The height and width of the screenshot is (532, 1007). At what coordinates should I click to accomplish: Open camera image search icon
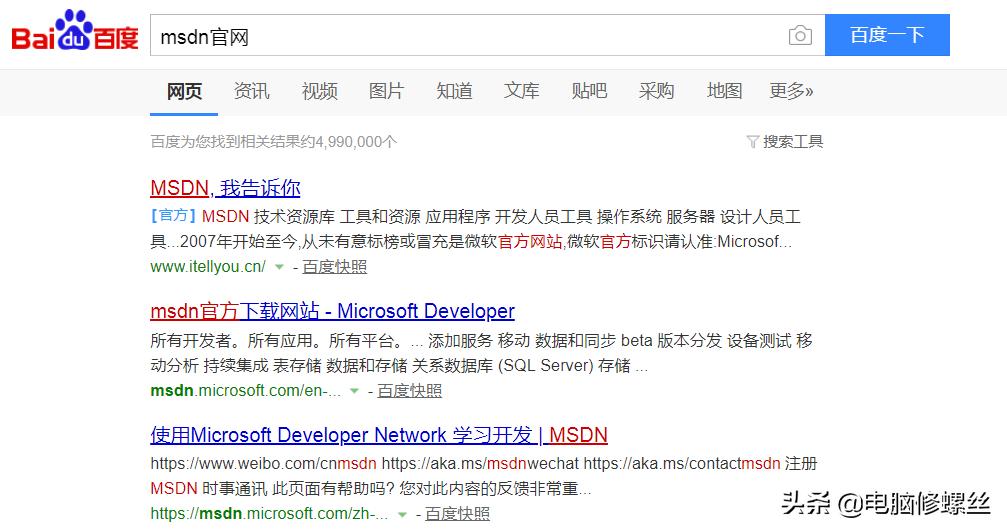pos(800,35)
